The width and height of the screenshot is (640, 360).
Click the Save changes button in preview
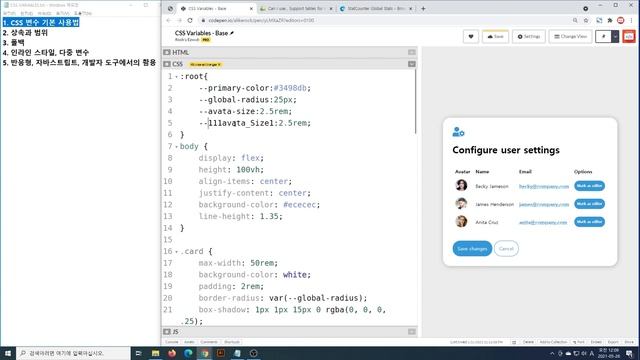coord(472,249)
